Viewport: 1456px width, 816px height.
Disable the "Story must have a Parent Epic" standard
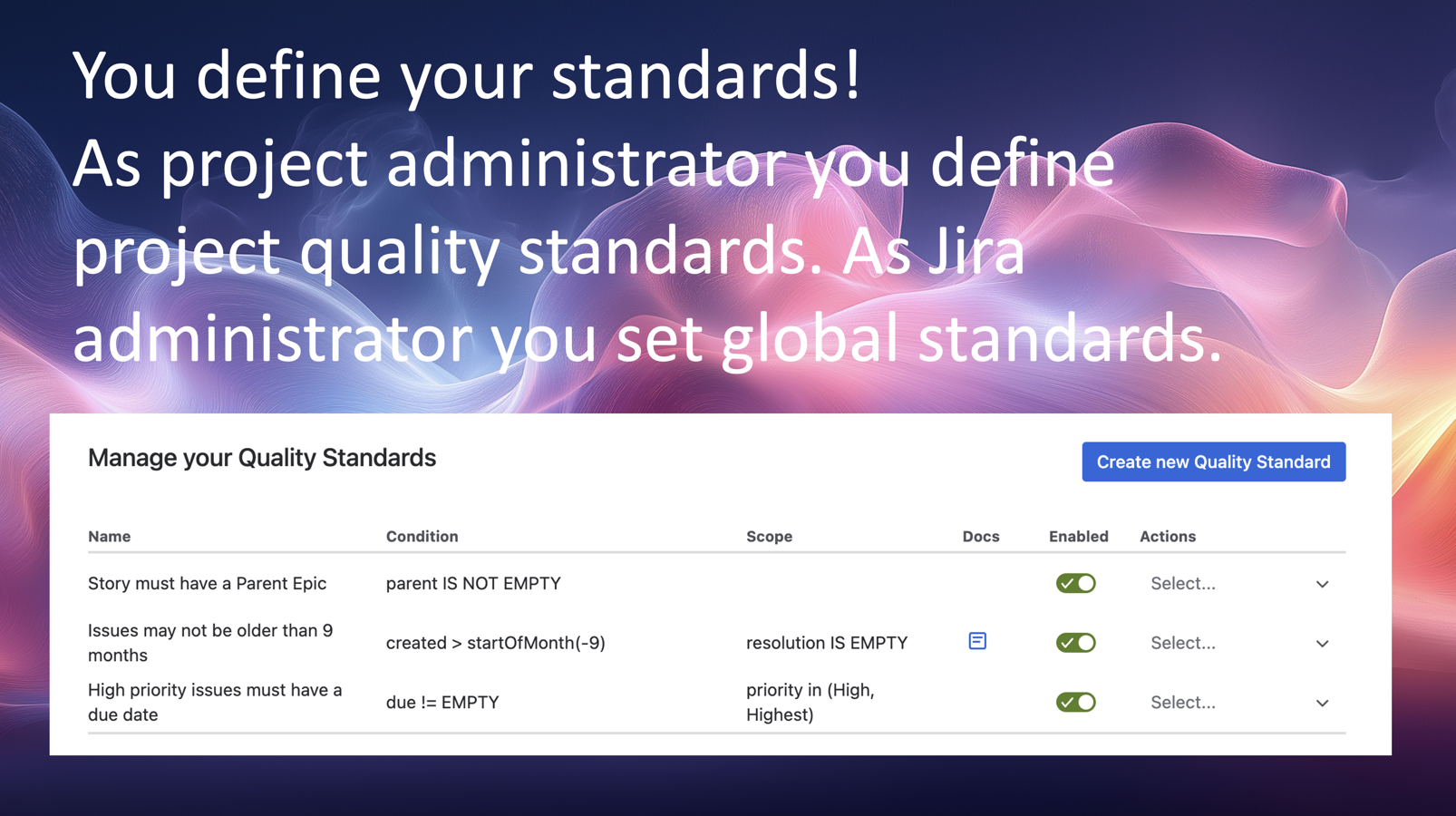pos(1075,583)
